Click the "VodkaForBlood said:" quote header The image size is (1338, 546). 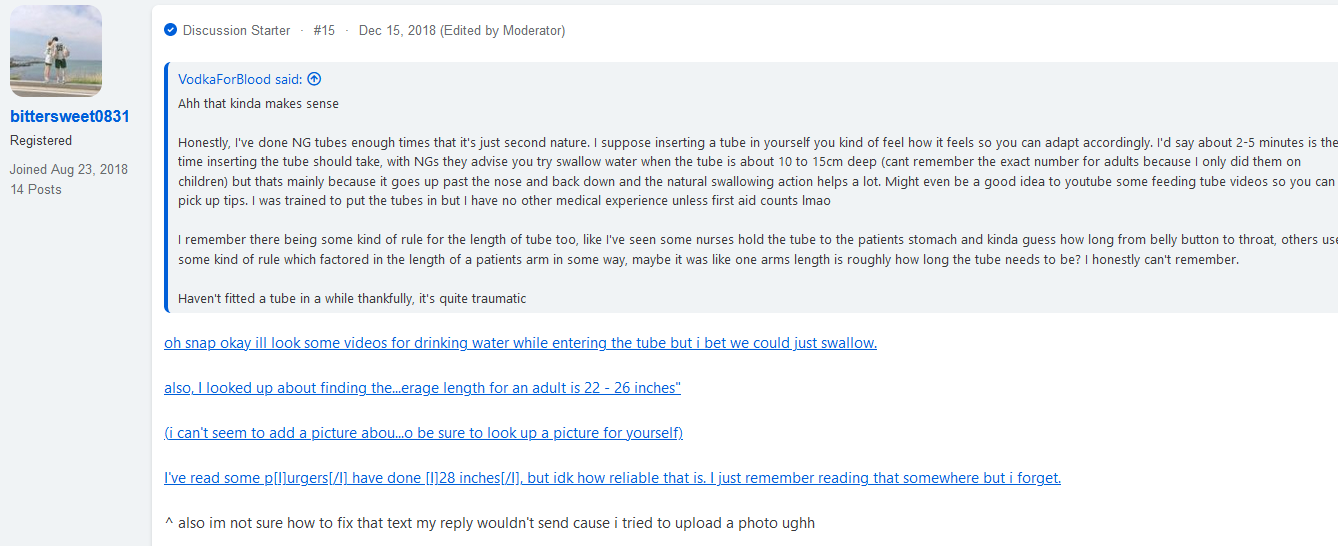click(x=240, y=79)
